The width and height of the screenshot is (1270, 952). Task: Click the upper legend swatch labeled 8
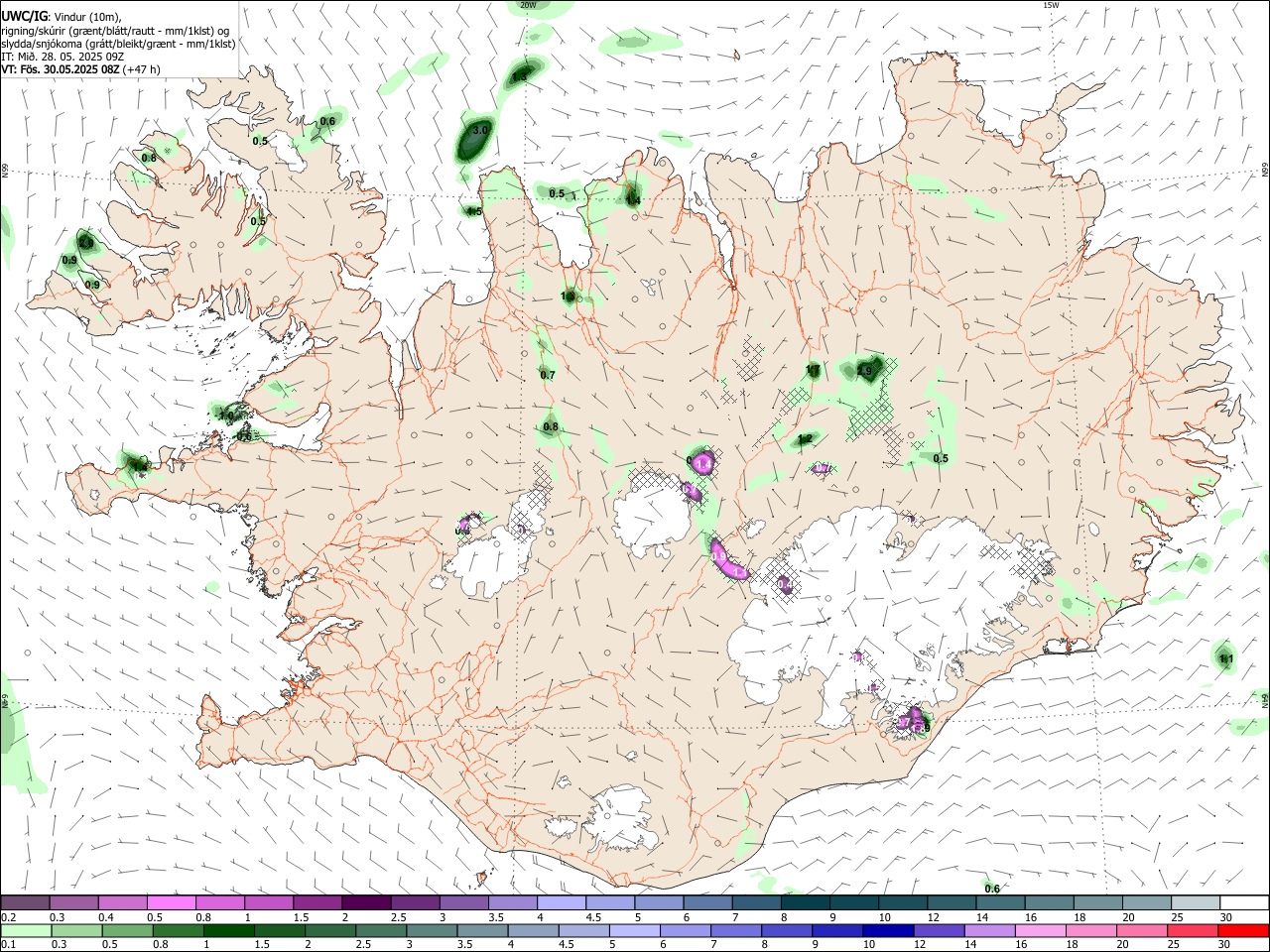[x=804, y=902]
